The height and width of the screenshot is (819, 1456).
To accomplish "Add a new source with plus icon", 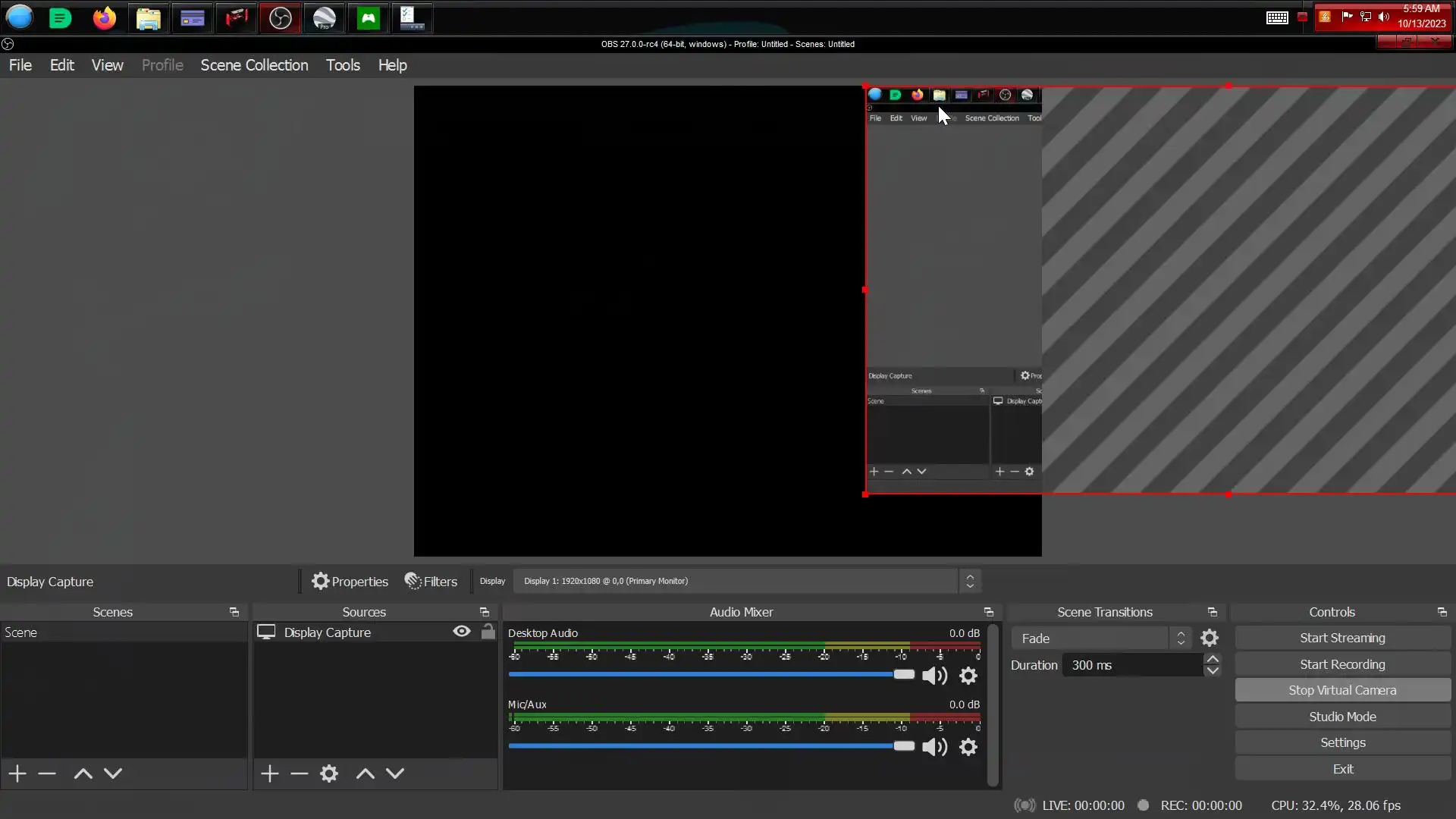I will click(269, 773).
